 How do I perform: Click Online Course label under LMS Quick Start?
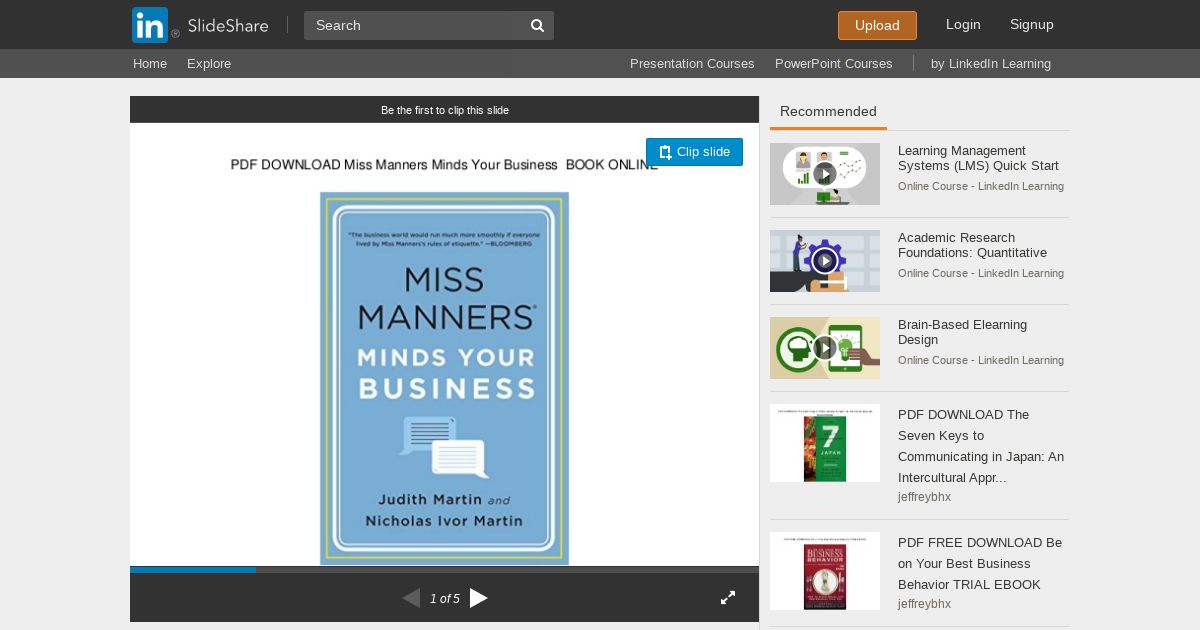pyautogui.click(x=981, y=186)
